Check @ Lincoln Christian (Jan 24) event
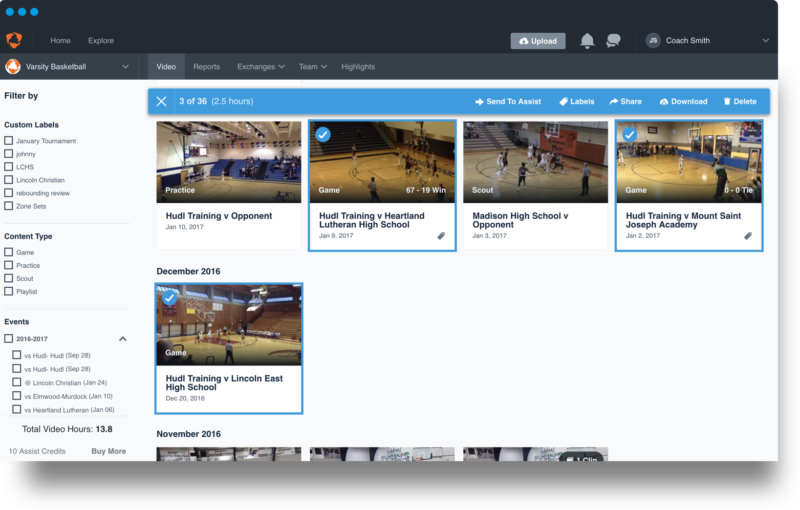The width and height of the screenshot is (800, 510). tap(17, 382)
